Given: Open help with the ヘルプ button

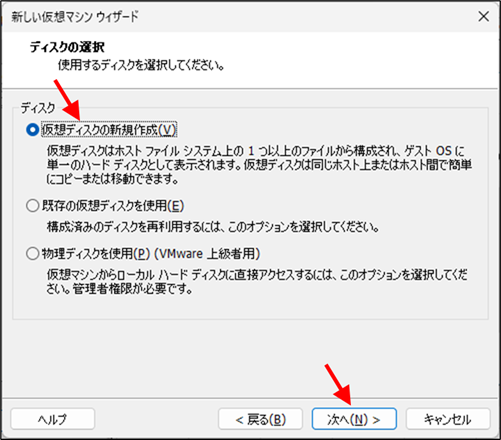Looking at the screenshot, I should pos(53,419).
